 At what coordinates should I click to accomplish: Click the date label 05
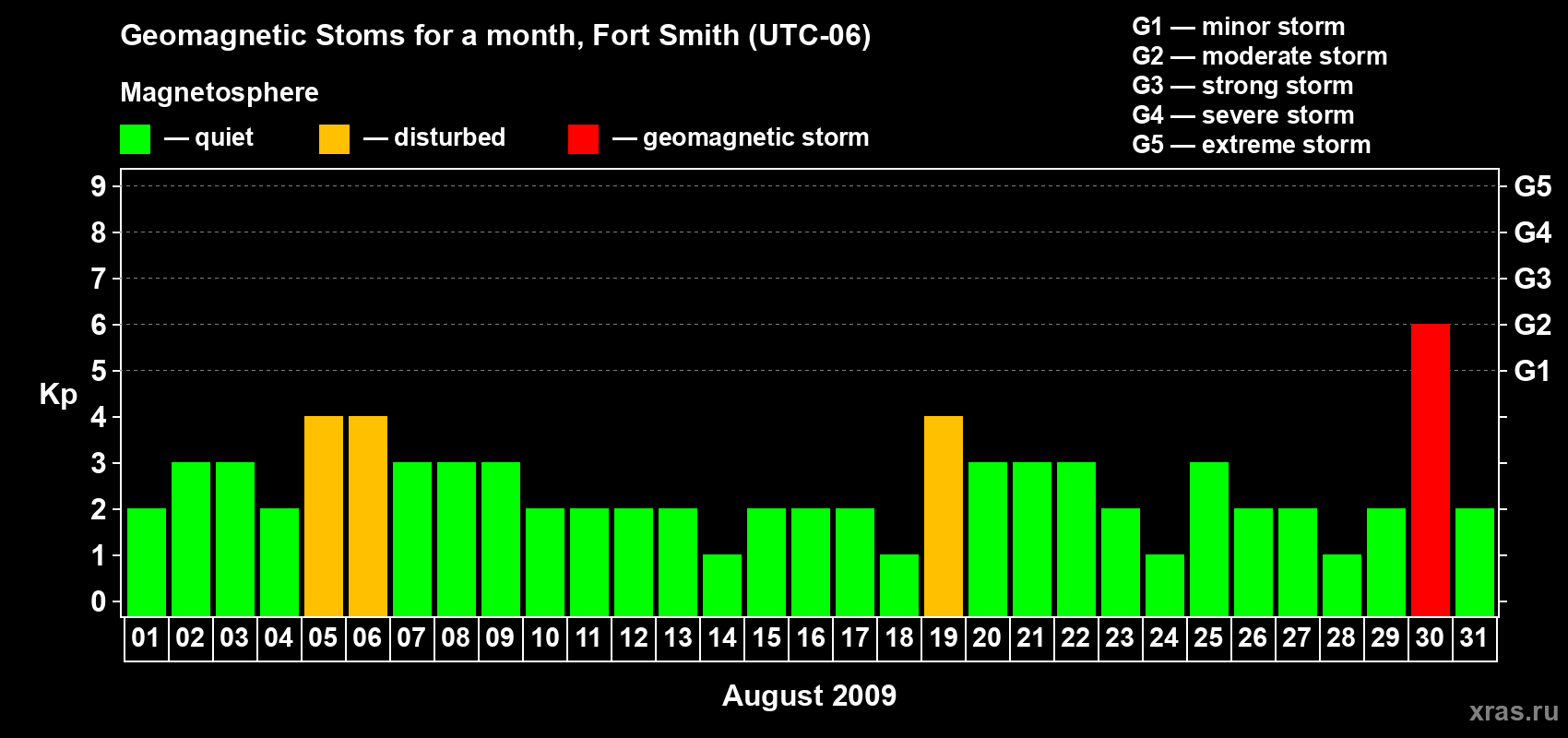[x=323, y=637]
